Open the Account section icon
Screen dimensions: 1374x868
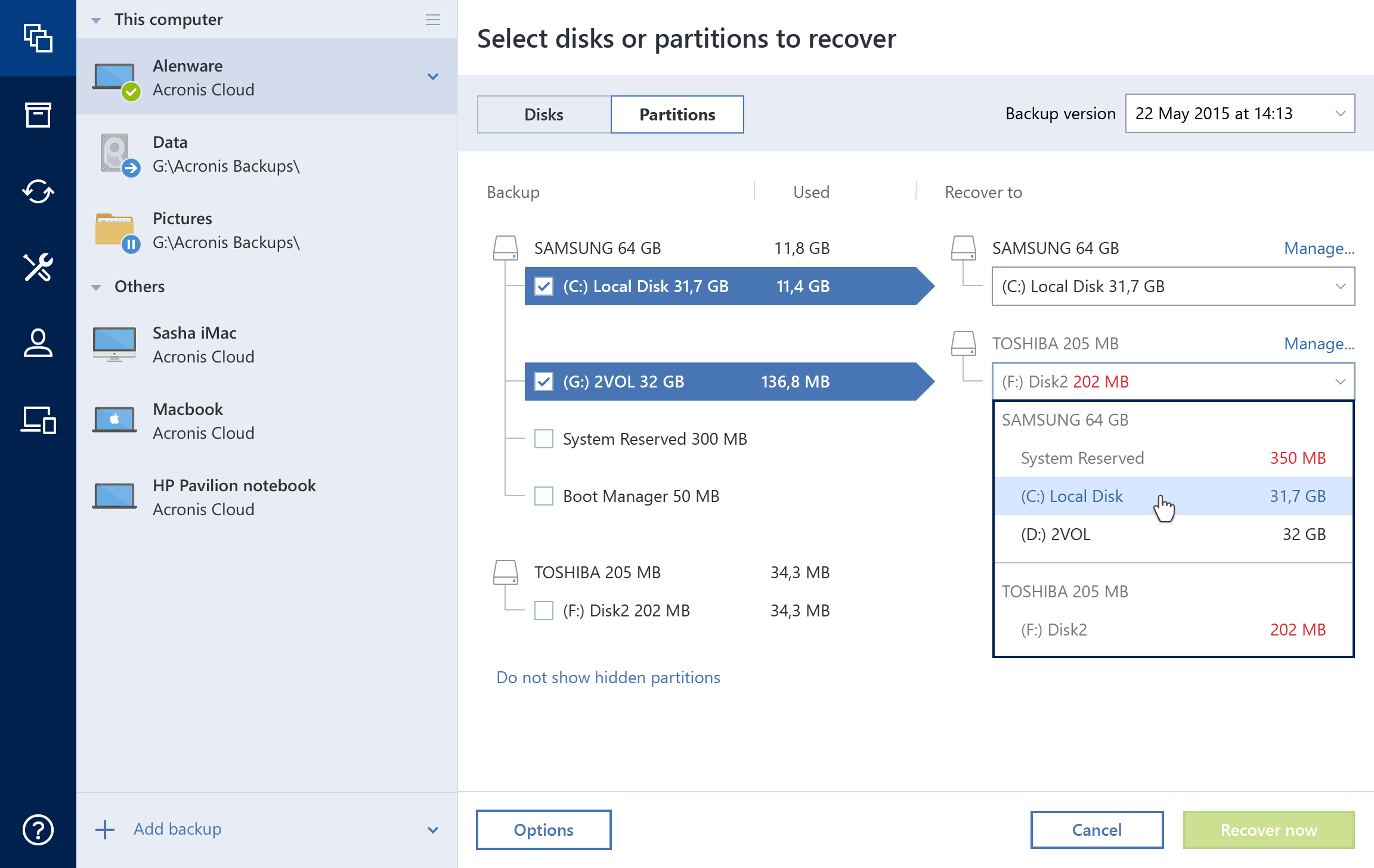(x=38, y=343)
